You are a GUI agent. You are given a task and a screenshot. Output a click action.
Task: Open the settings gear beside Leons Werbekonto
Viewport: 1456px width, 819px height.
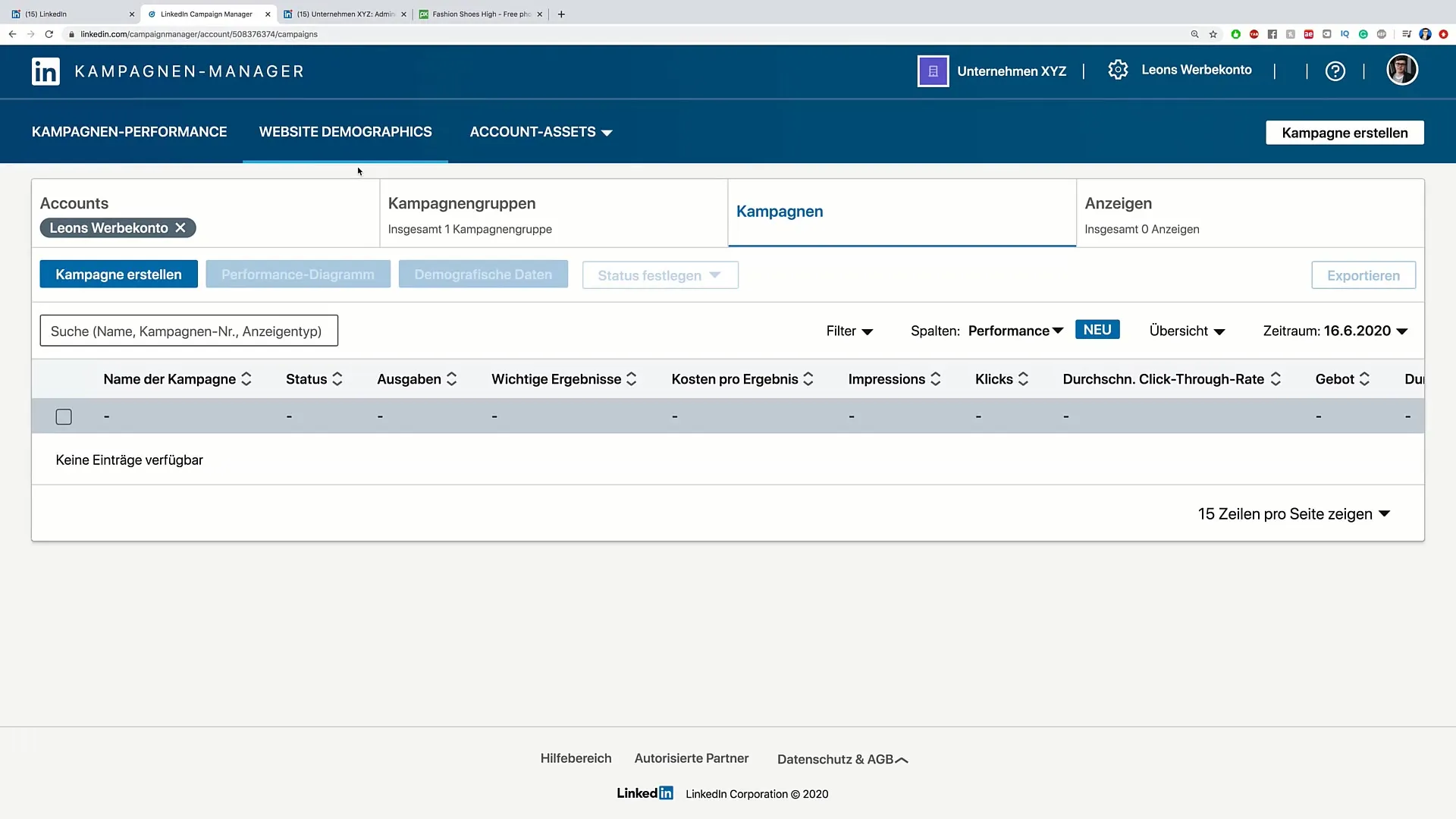(x=1118, y=70)
